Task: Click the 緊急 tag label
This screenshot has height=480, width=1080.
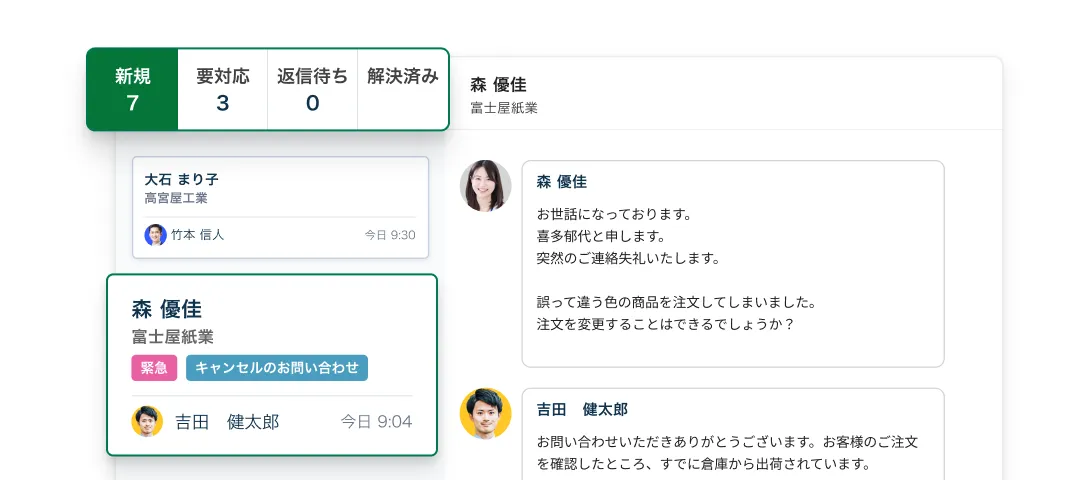Action: [x=154, y=368]
